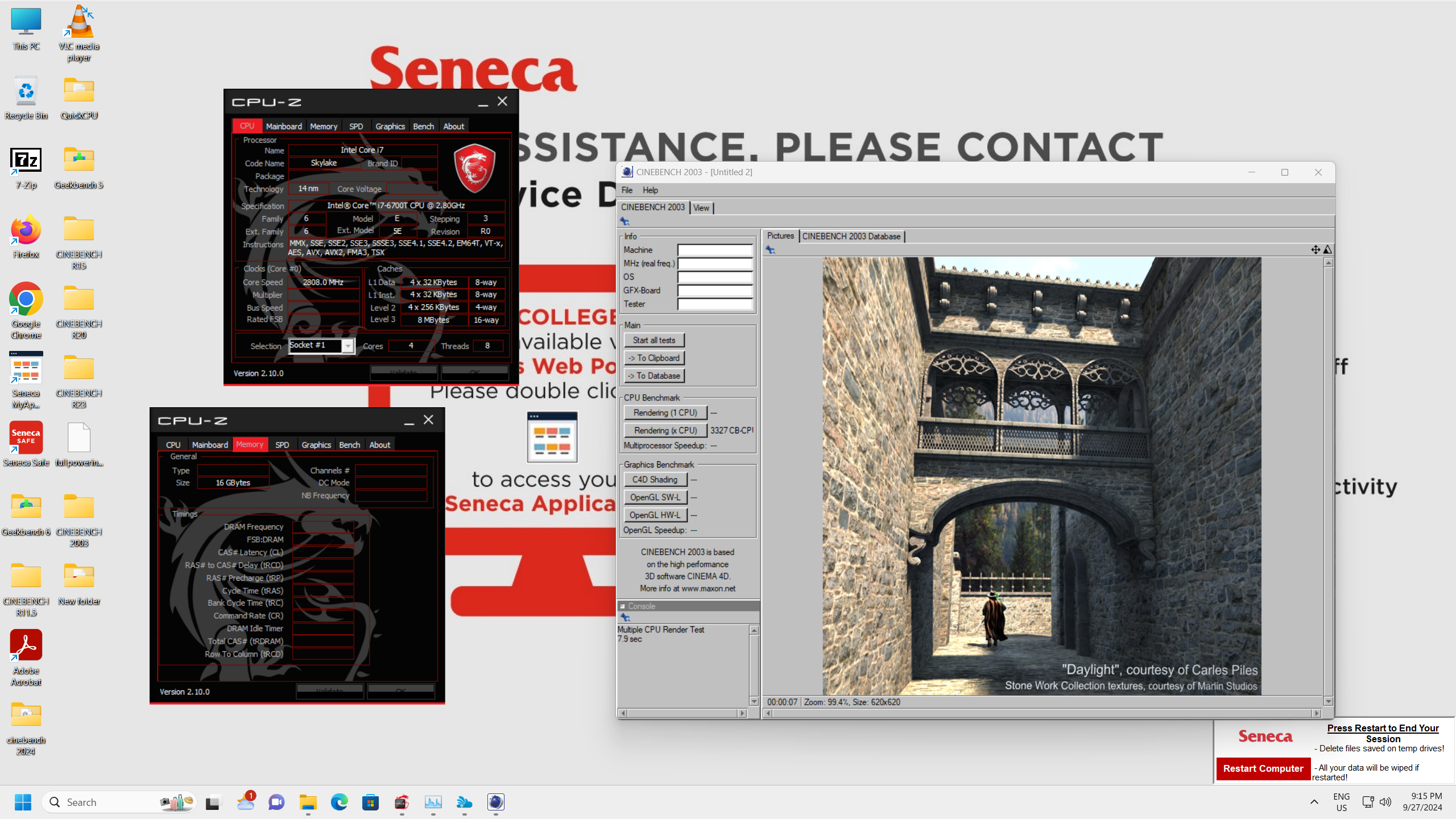Open Seneca Safe shortcut
1456x819 pixels.
coord(26,444)
